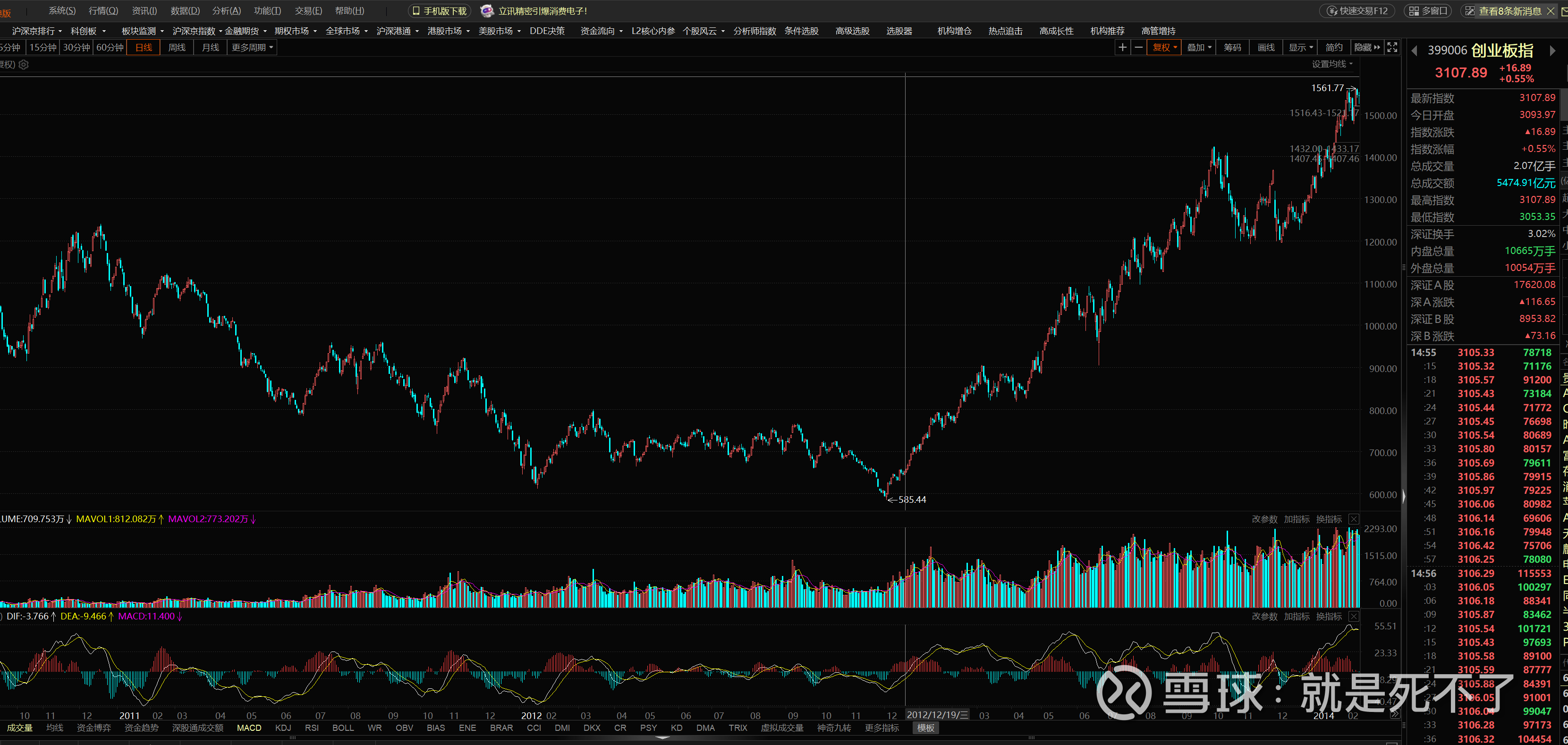Go to next stock with right arrow
This screenshot has height=745, width=1568.
coord(1552,51)
